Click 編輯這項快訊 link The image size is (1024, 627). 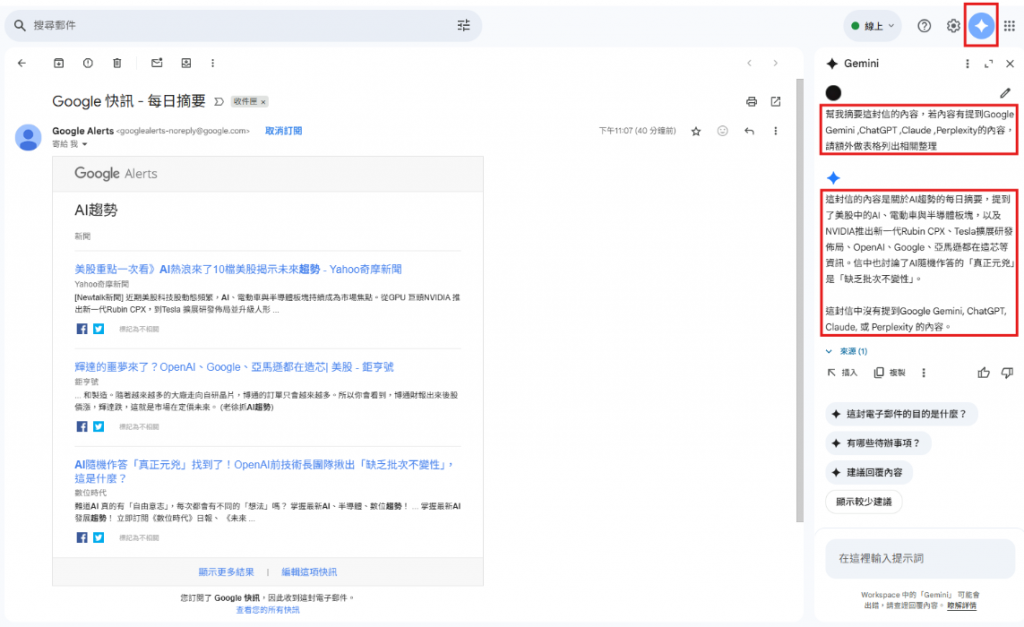[309, 572]
